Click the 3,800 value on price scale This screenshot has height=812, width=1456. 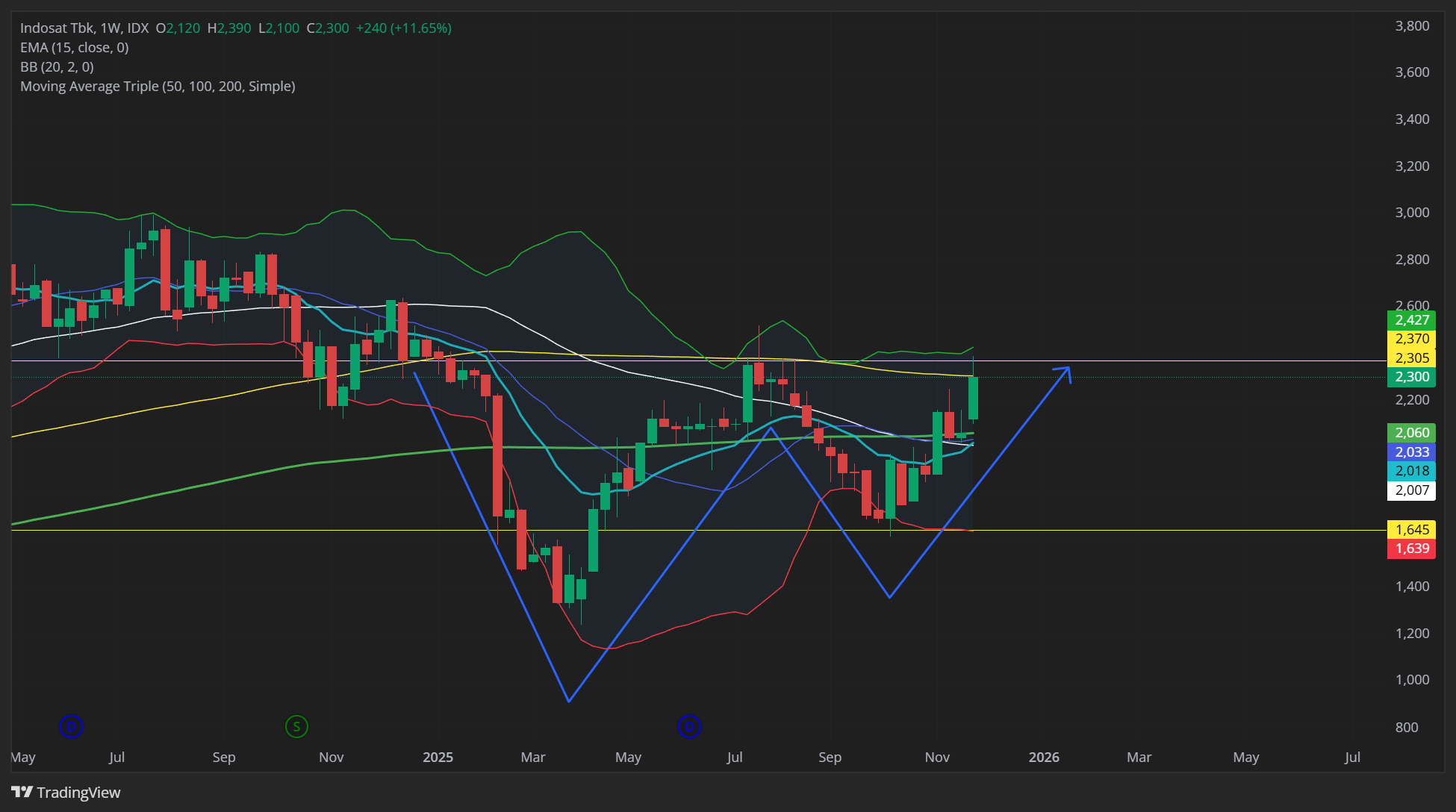[1411, 26]
